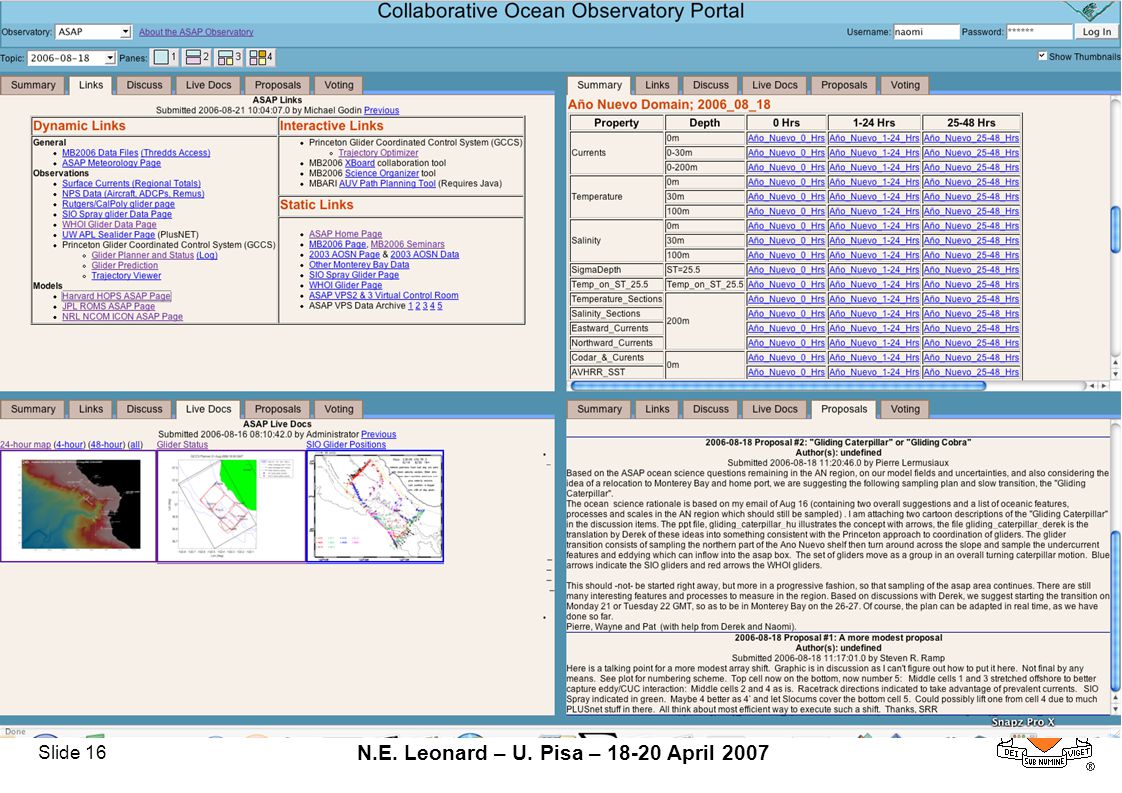Open Links tab in bottom-left pane
Screen dimensions: 1122x793
pos(91,409)
